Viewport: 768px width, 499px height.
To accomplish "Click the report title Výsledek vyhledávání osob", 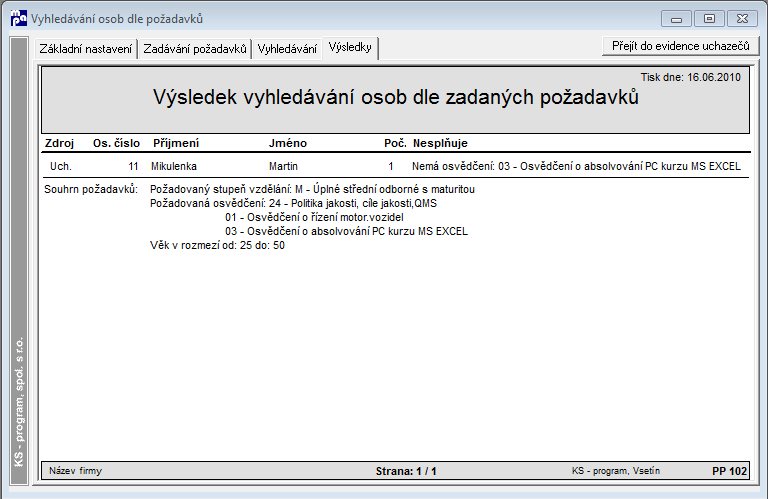I will 396,97.
